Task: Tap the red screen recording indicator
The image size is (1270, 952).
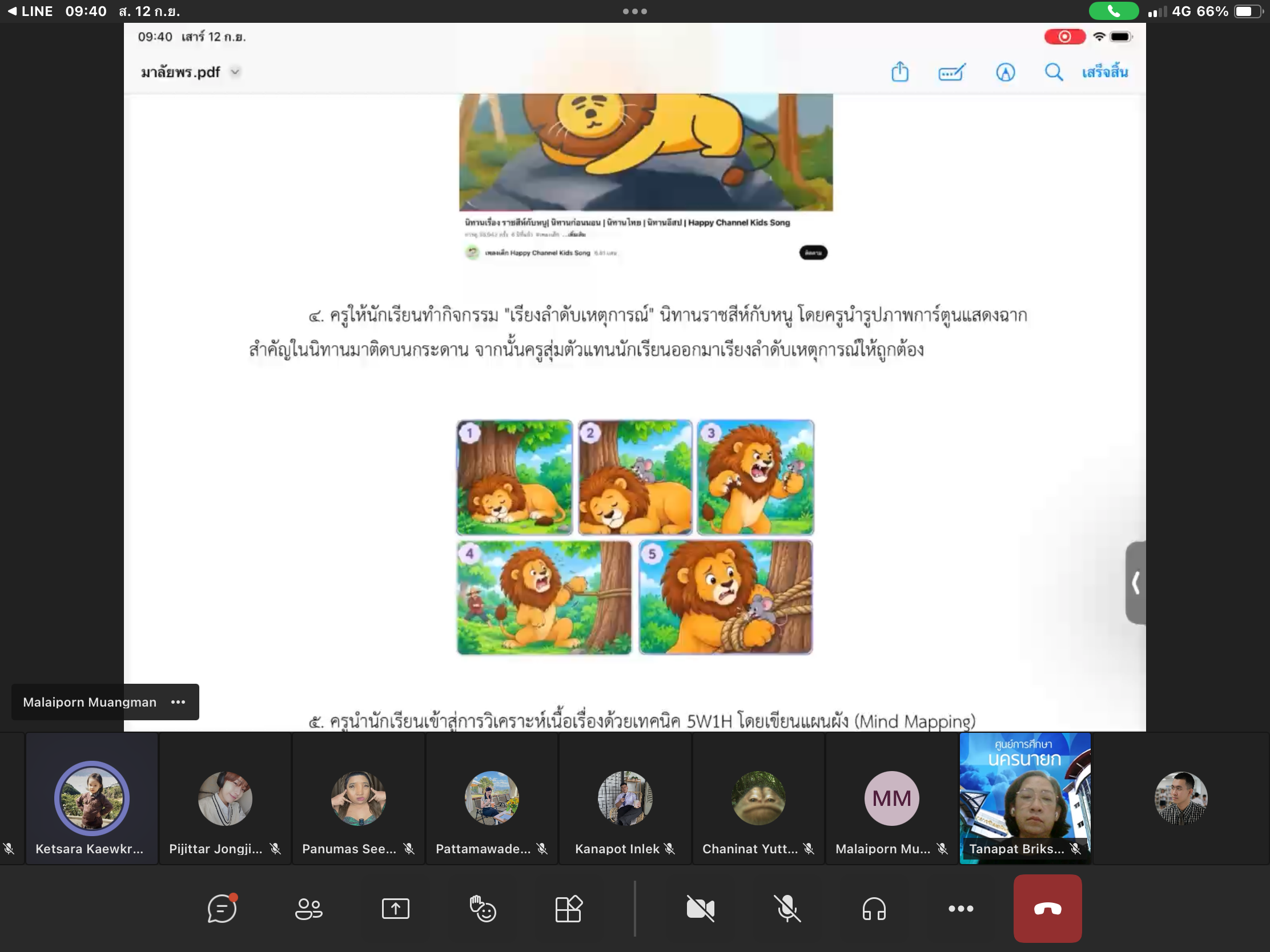Action: coord(1064,37)
